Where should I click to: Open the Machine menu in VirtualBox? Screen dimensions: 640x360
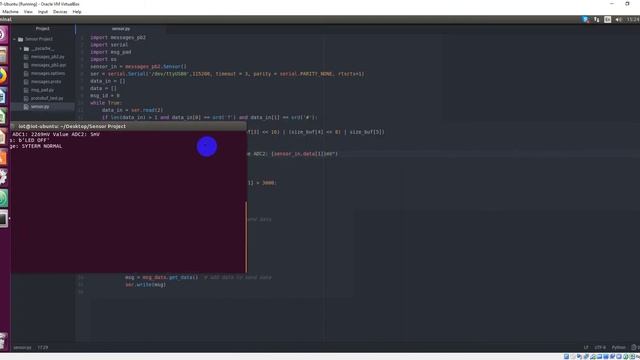coord(10,12)
